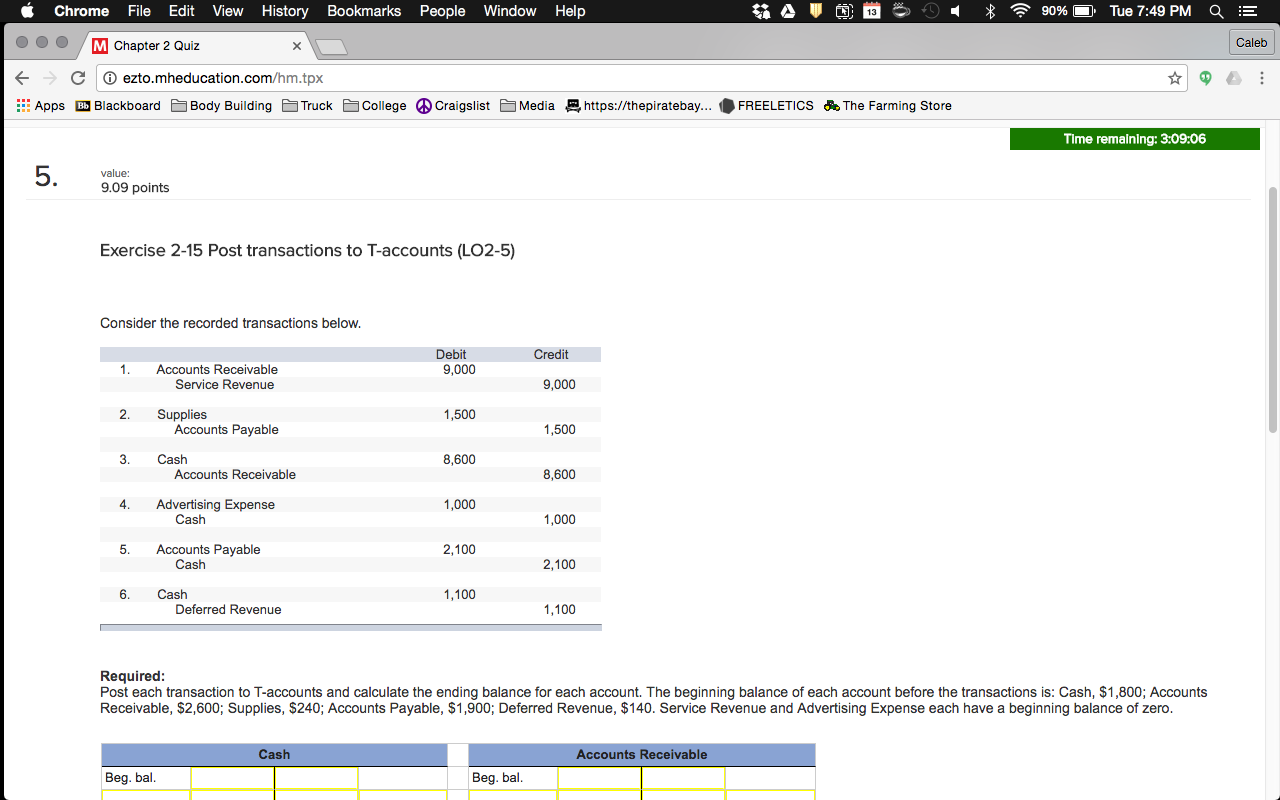This screenshot has height=800, width=1280.
Task: Open the Apps shortcut in bookmarks bar
Action: [x=40, y=106]
